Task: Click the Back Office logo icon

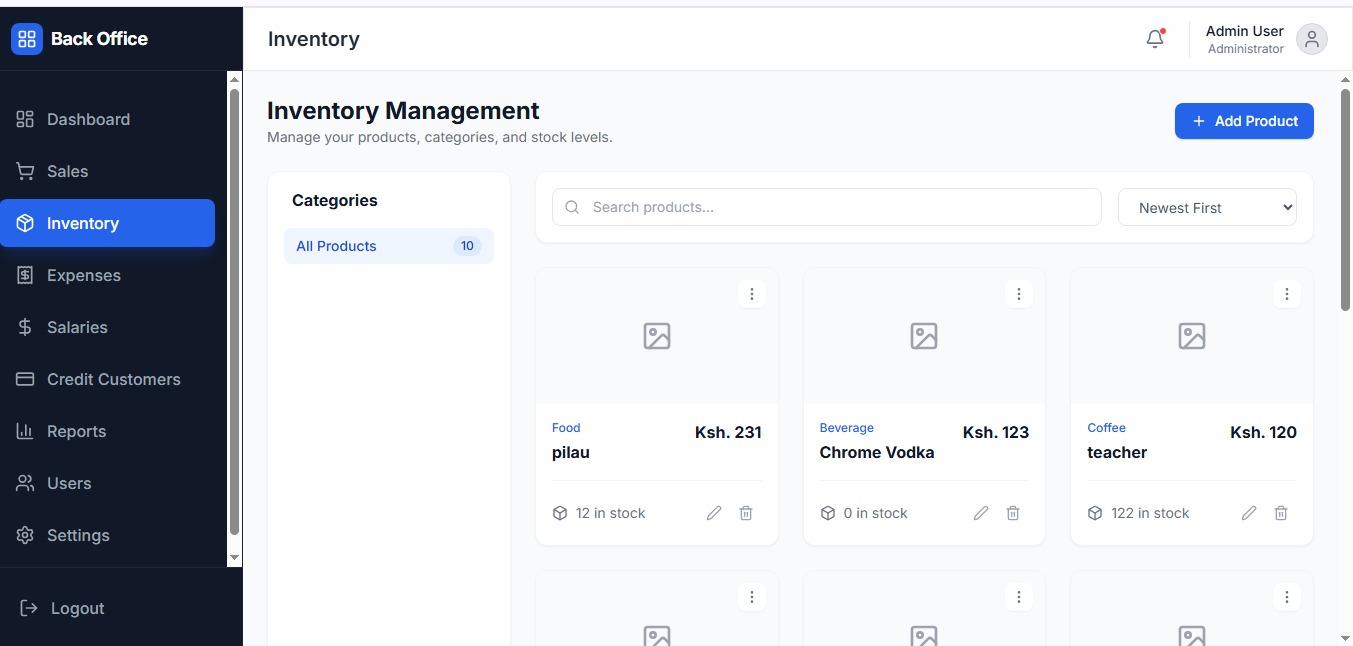Action: (27, 39)
